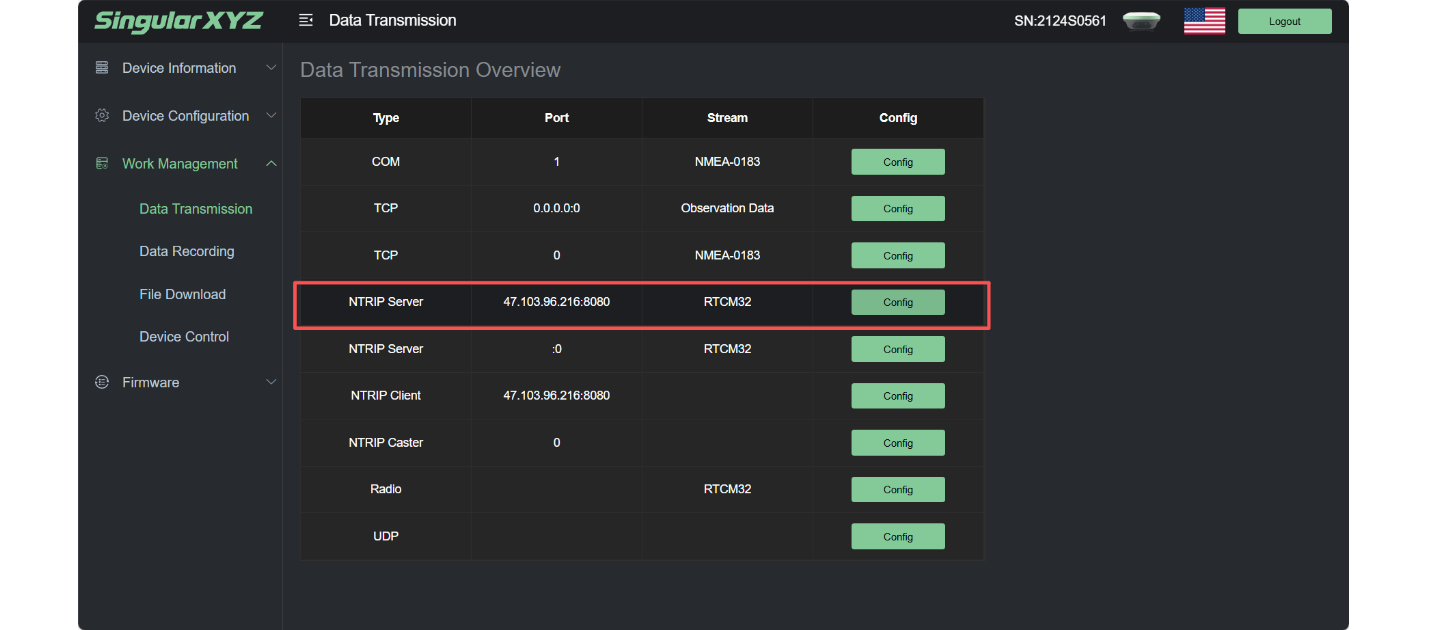Collapse the Work Management section chevron
The image size is (1432, 630).
pyautogui.click(x=271, y=164)
